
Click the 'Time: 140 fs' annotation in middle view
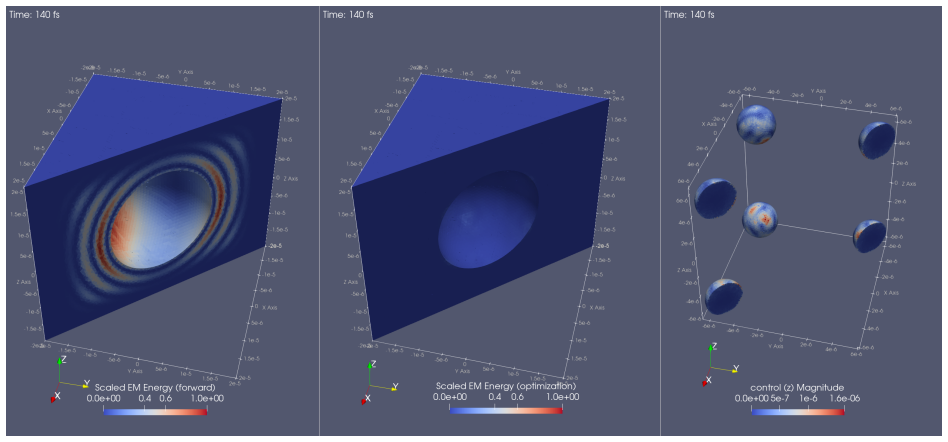click(348, 15)
